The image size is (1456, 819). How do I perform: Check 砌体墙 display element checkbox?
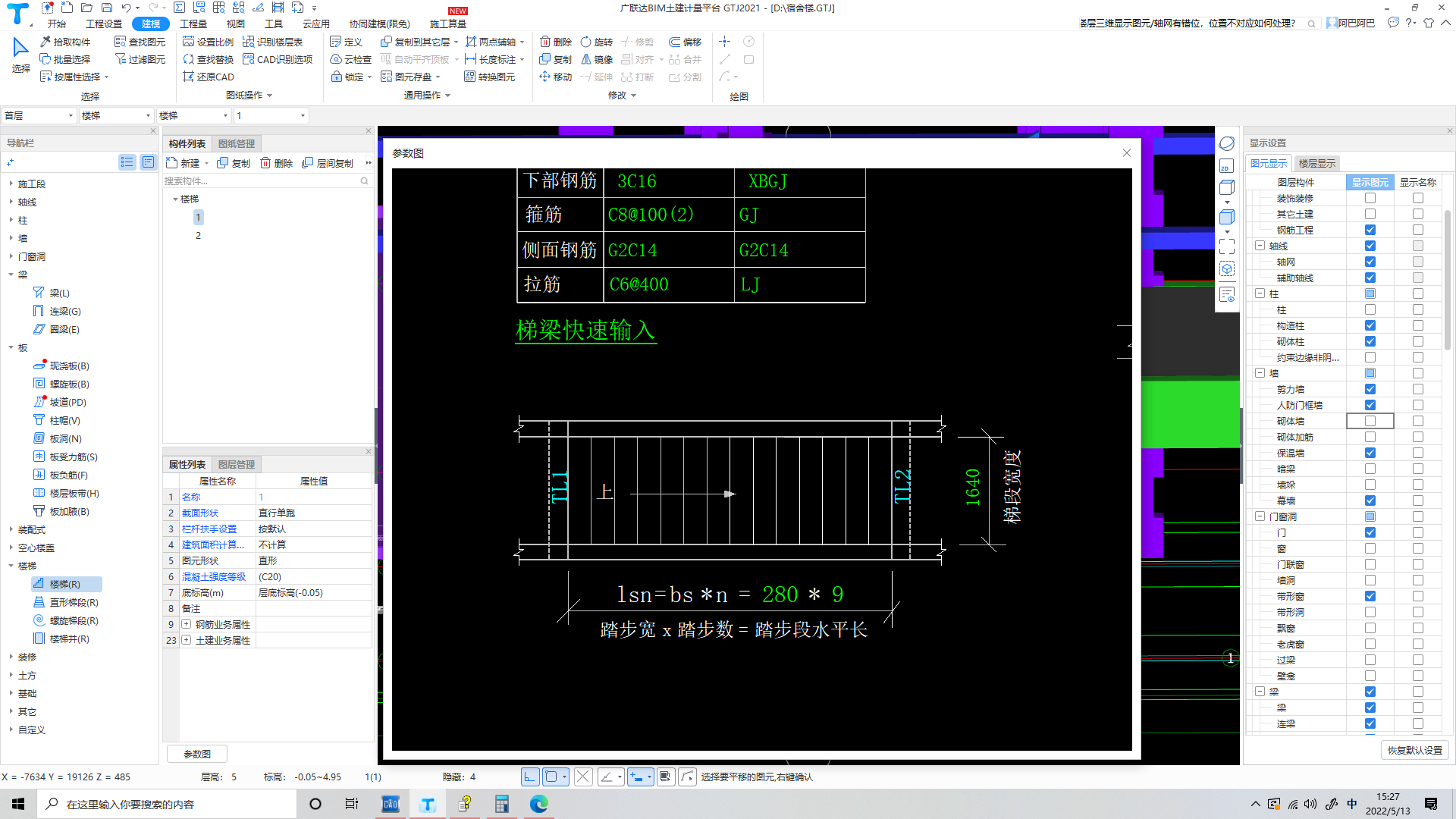pos(1370,421)
